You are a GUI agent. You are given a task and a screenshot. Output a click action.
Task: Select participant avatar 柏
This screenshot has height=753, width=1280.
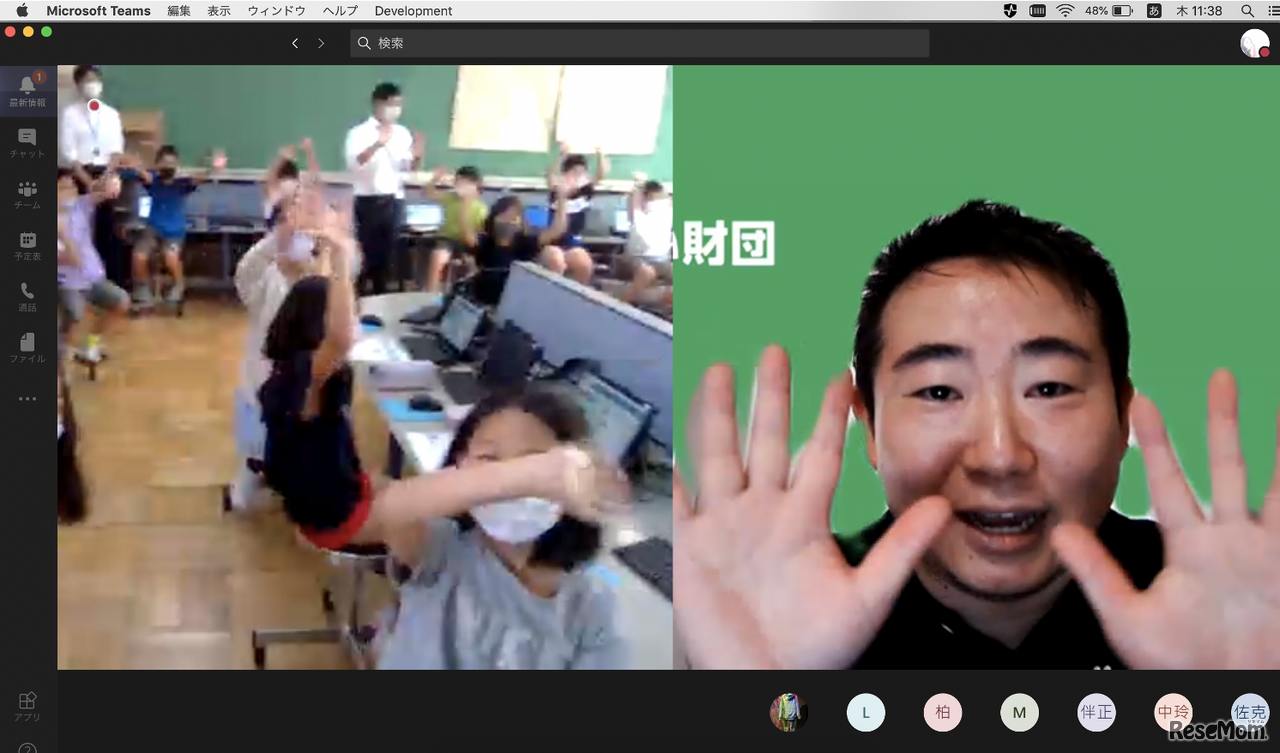tap(943, 713)
